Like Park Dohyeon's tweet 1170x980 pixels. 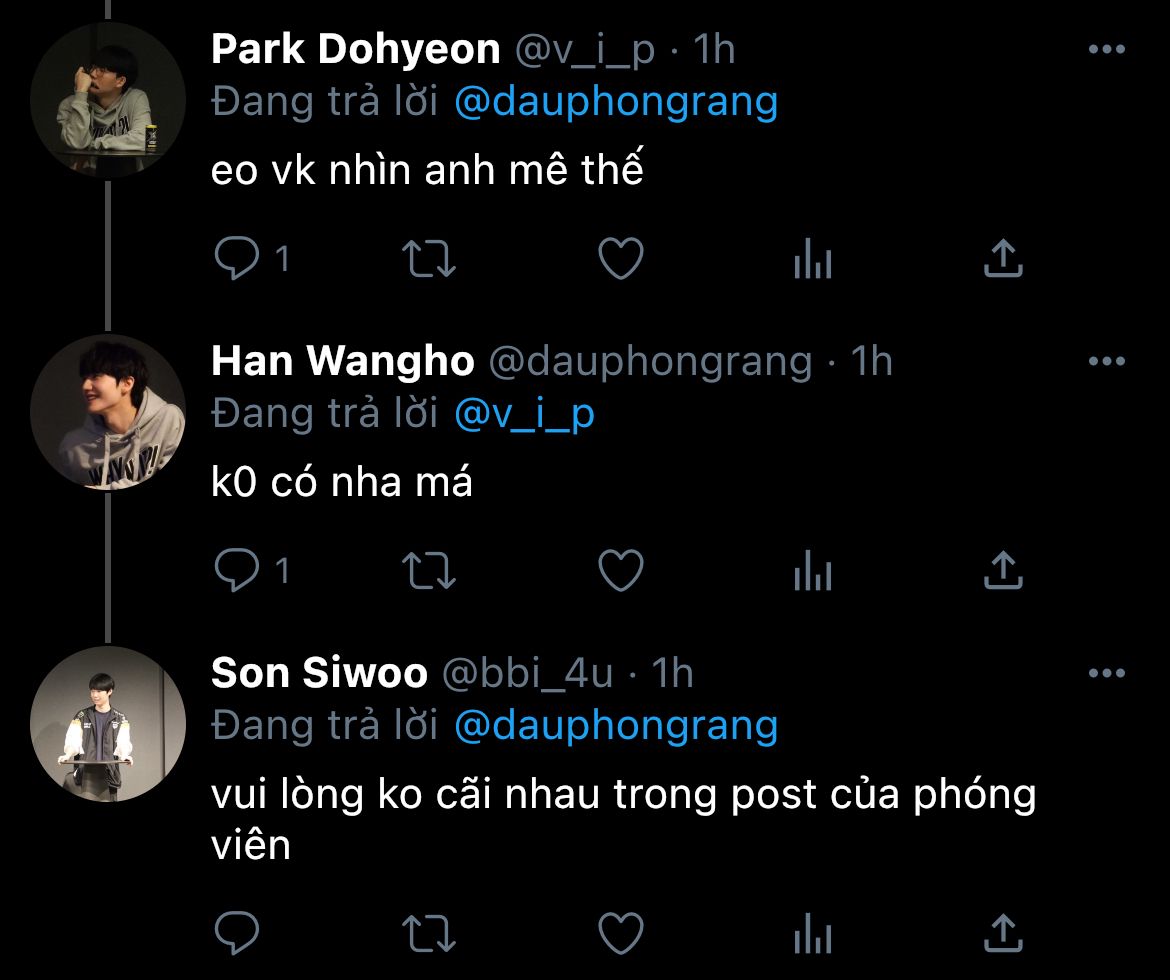(621, 258)
